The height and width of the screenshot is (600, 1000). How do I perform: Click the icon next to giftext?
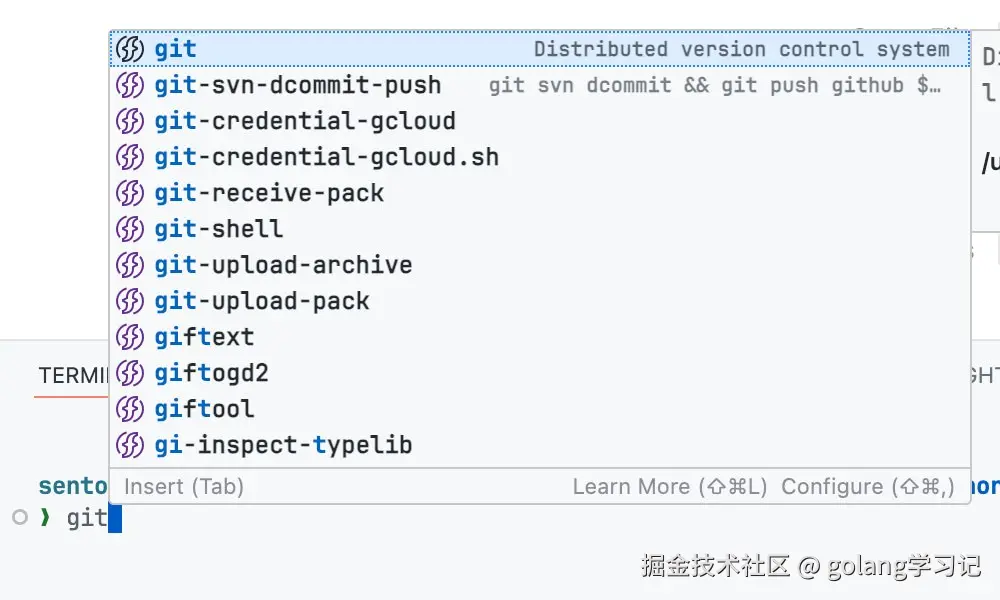click(130, 337)
